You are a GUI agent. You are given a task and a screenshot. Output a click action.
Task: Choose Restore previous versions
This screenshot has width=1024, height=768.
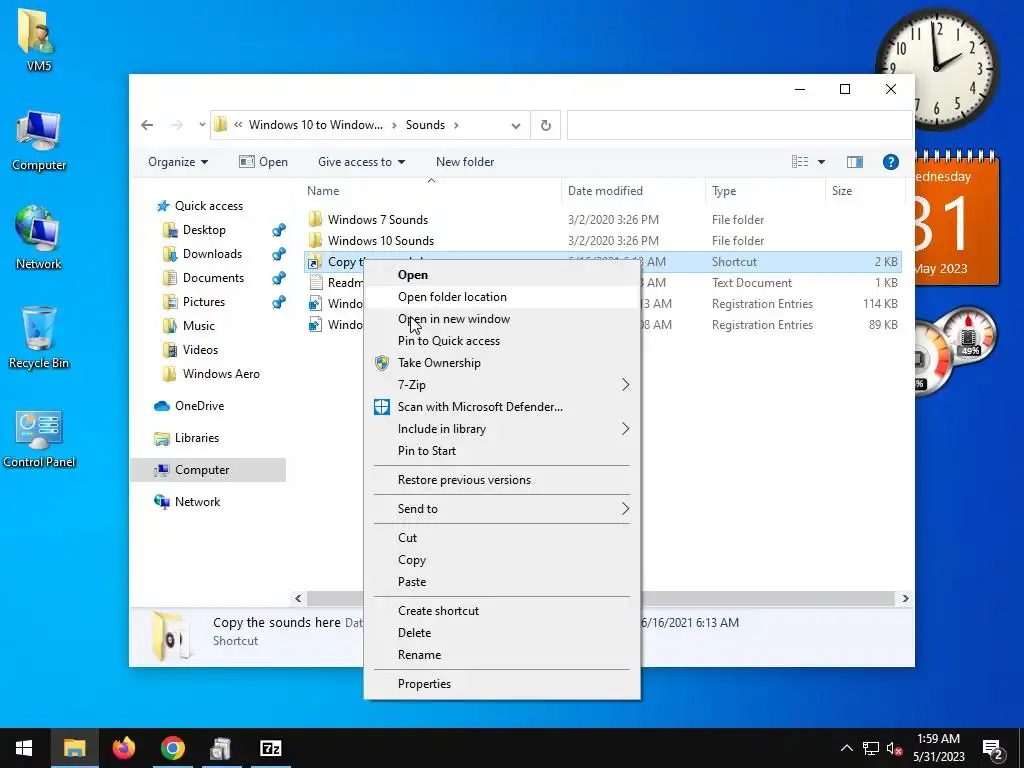[x=502, y=480]
